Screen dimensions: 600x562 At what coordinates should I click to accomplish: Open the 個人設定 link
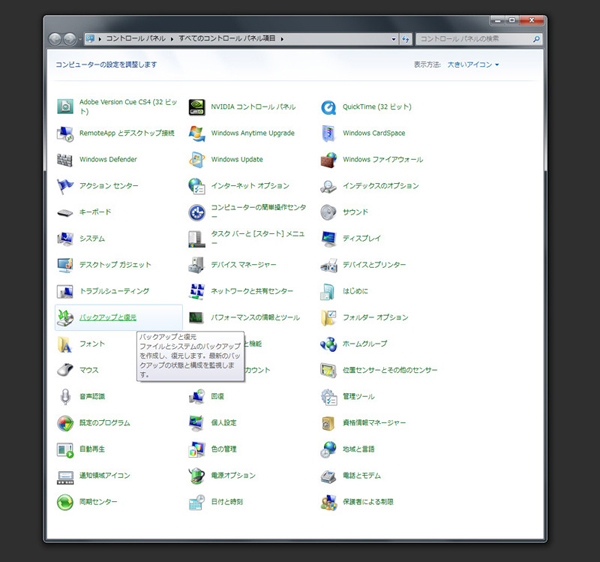point(223,423)
